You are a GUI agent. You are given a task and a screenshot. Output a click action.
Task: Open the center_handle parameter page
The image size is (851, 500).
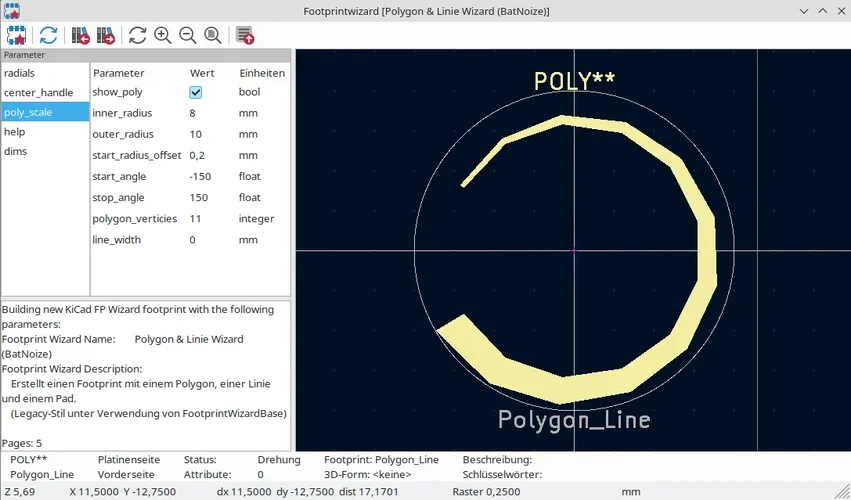coord(38,93)
